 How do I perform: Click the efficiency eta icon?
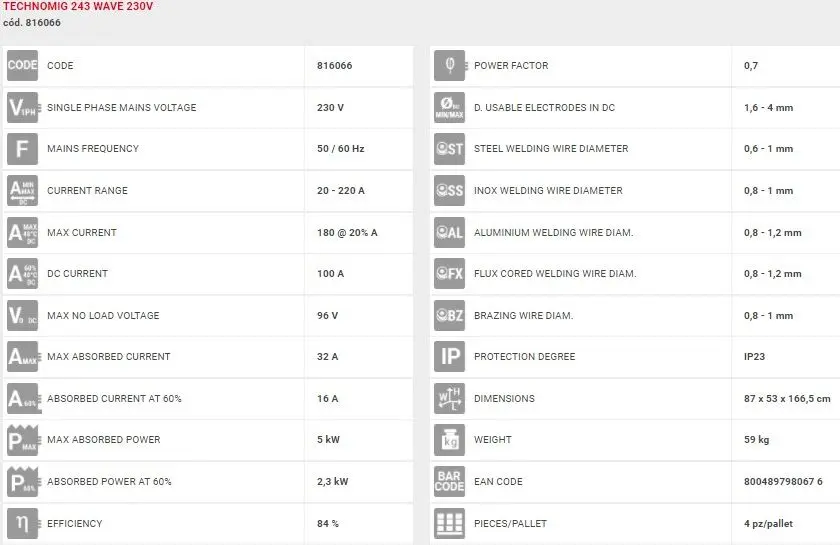click(22, 523)
